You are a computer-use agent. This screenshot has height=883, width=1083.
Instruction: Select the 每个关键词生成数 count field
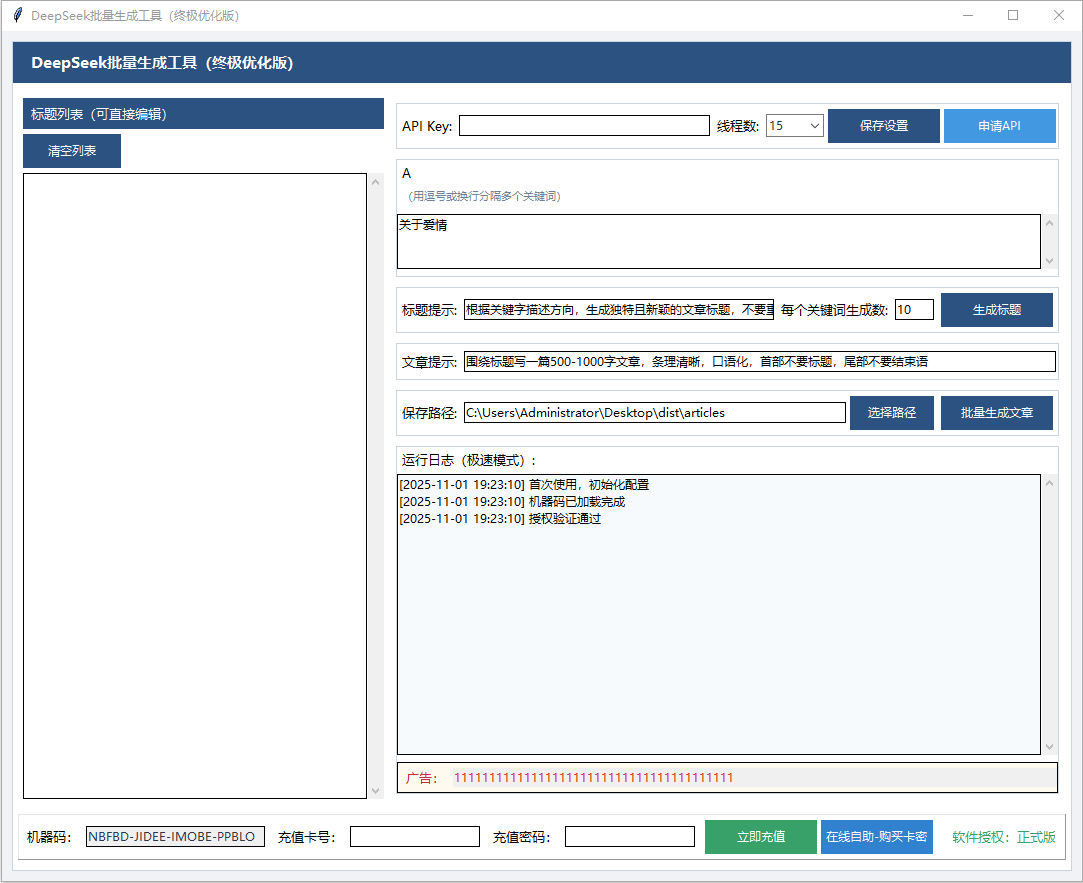913,310
